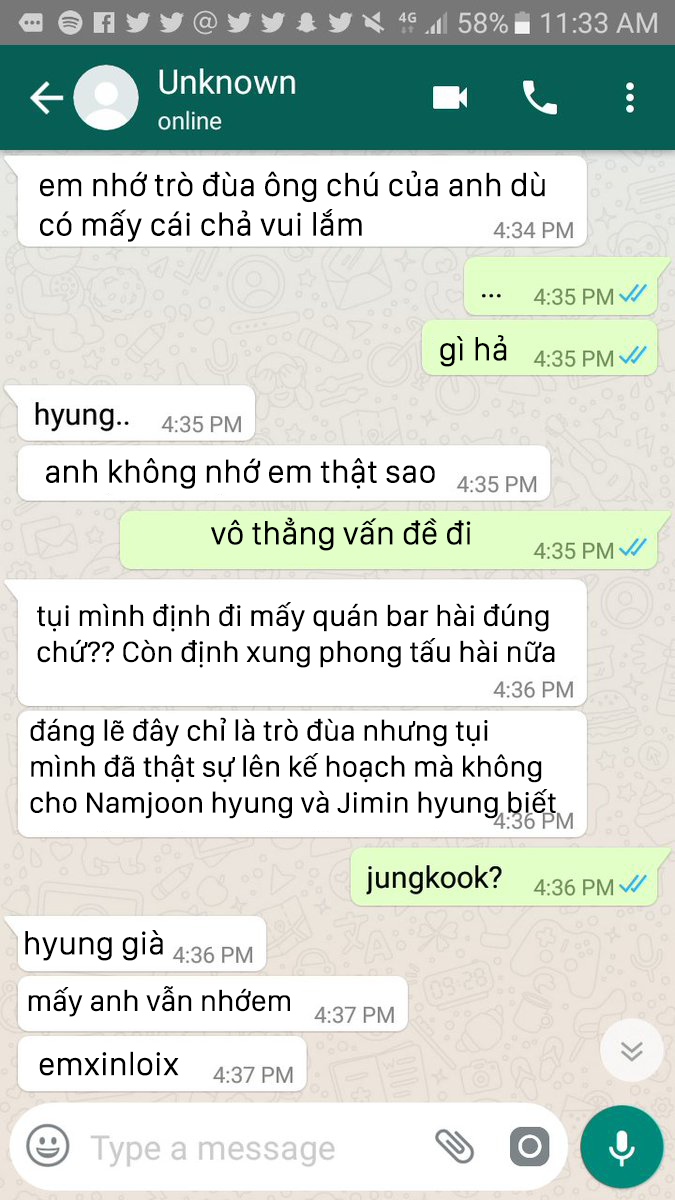Select the 'gì hả' sent message
Image resolution: width=675 pixels, height=1200 pixels.
[540, 350]
